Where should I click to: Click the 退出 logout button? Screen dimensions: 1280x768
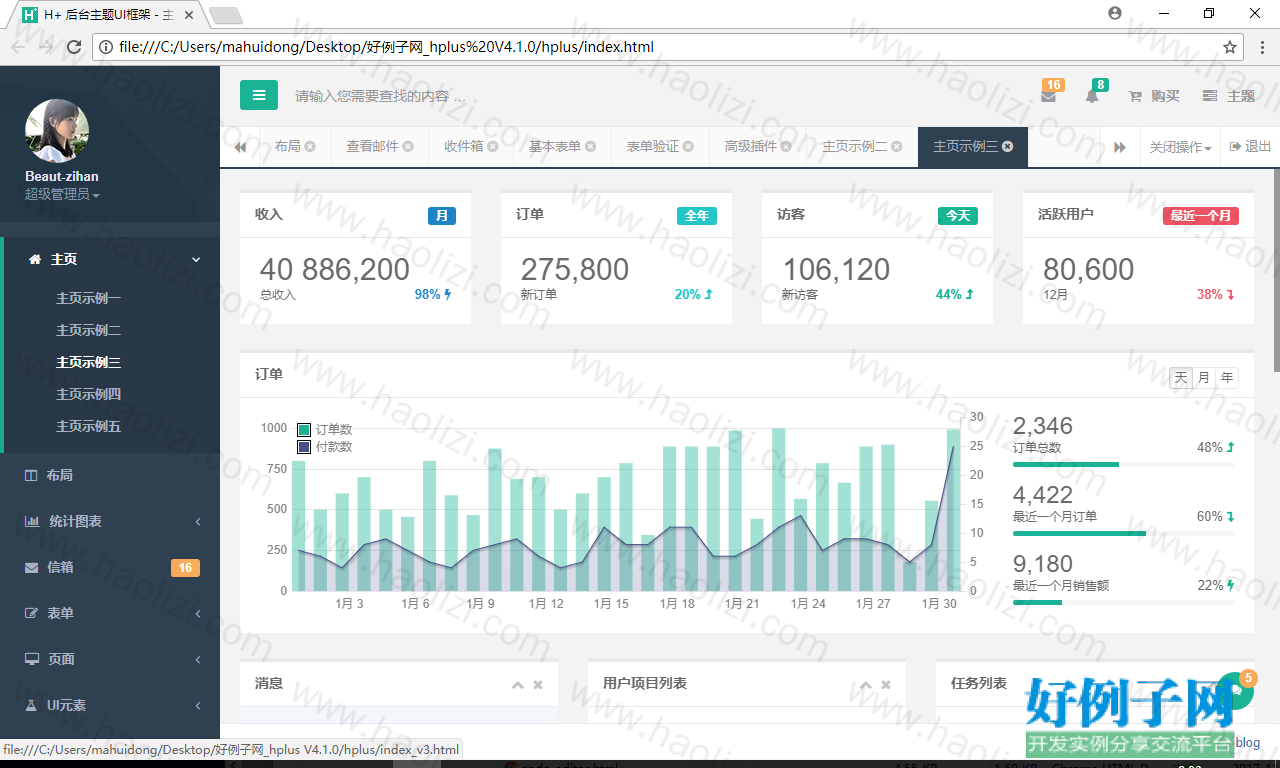(1250, 147)
